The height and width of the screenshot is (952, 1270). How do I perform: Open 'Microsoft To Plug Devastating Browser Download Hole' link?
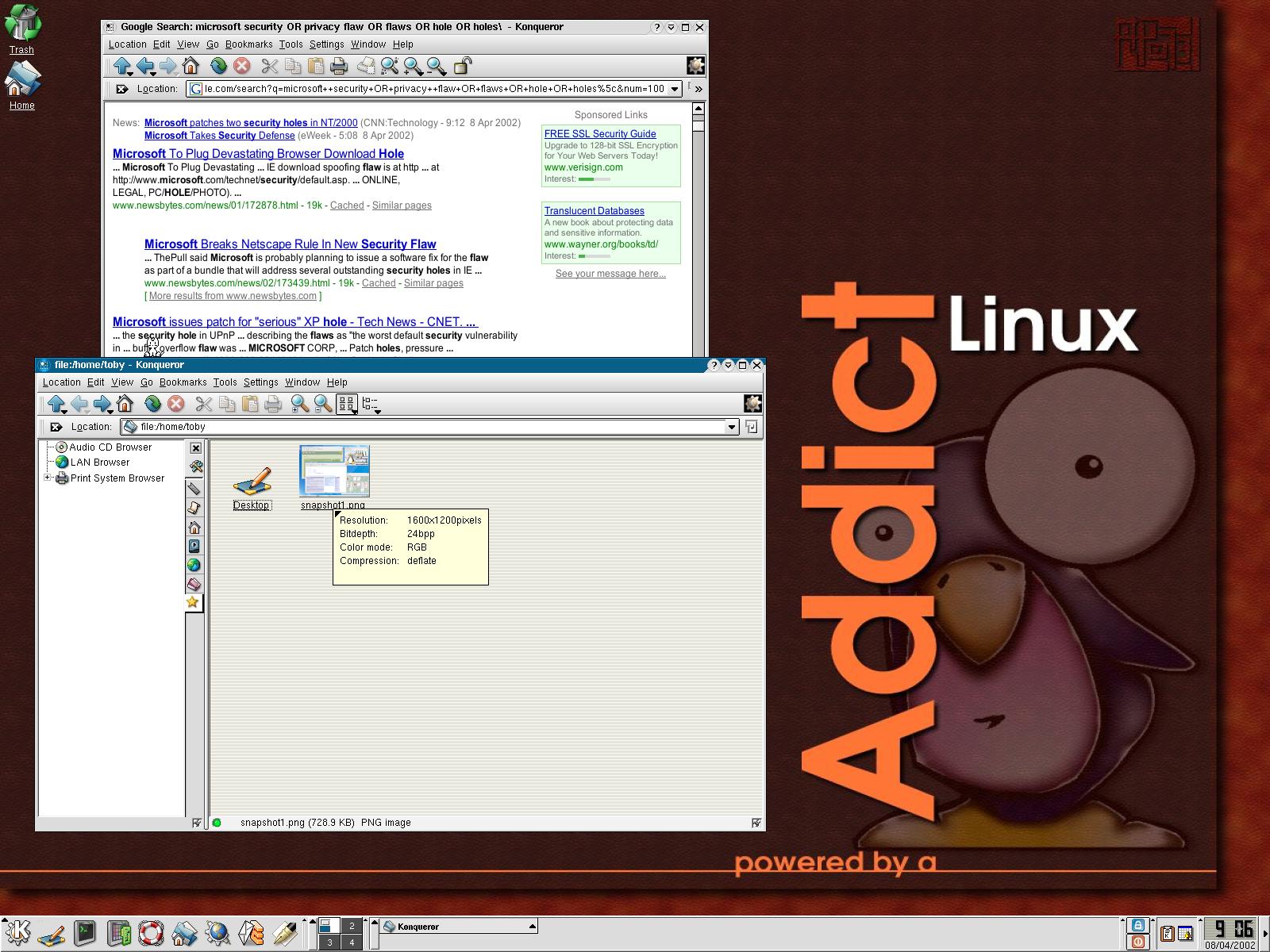click(x=258, y=154)
